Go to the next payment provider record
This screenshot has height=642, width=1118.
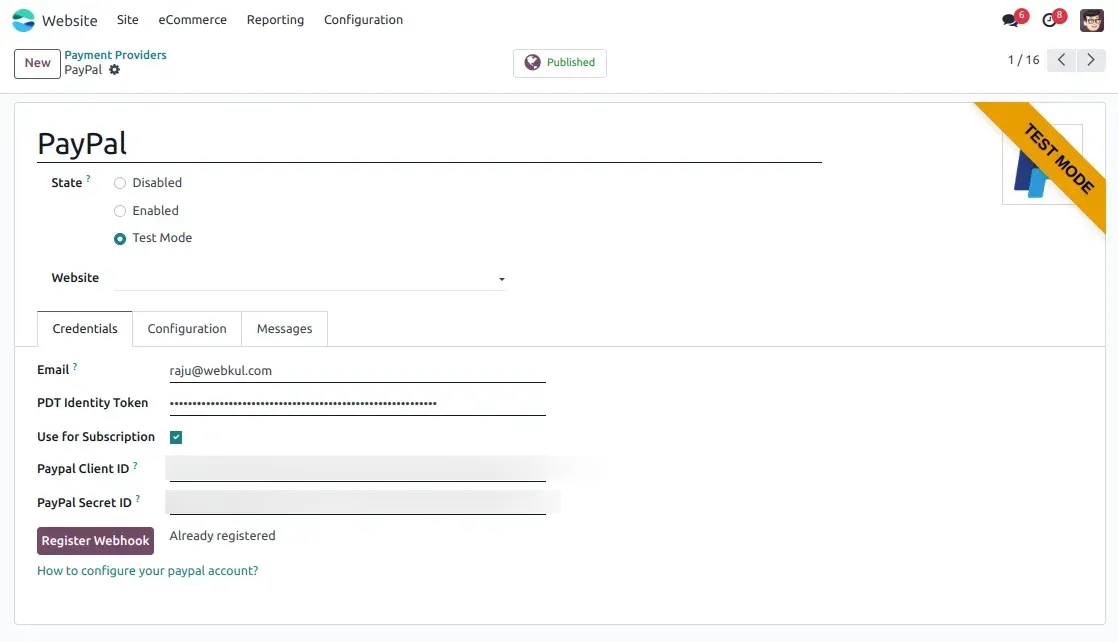pos(1091,60)
